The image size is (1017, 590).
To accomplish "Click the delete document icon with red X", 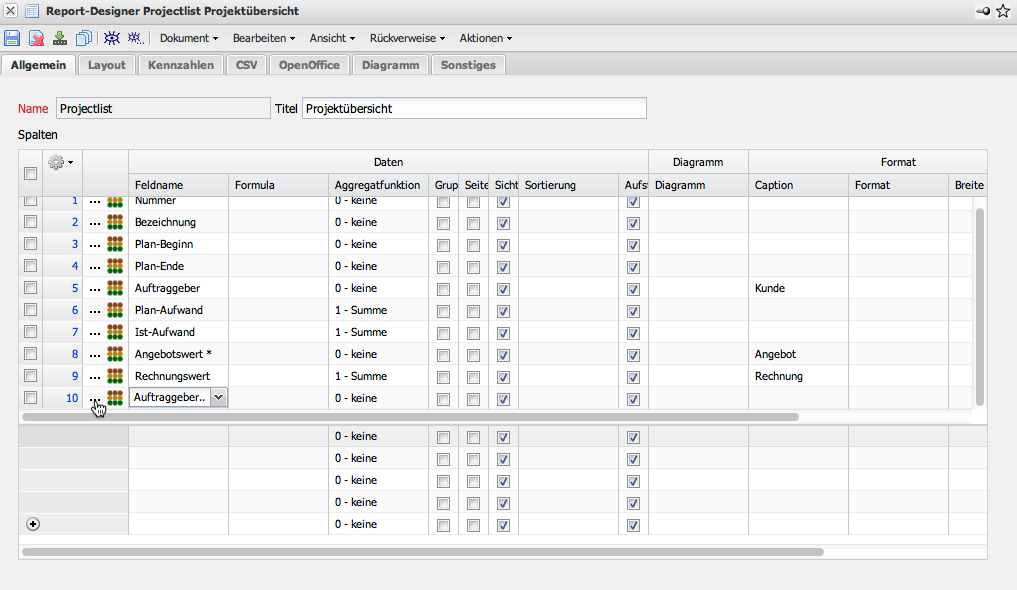I will point(36,38).
